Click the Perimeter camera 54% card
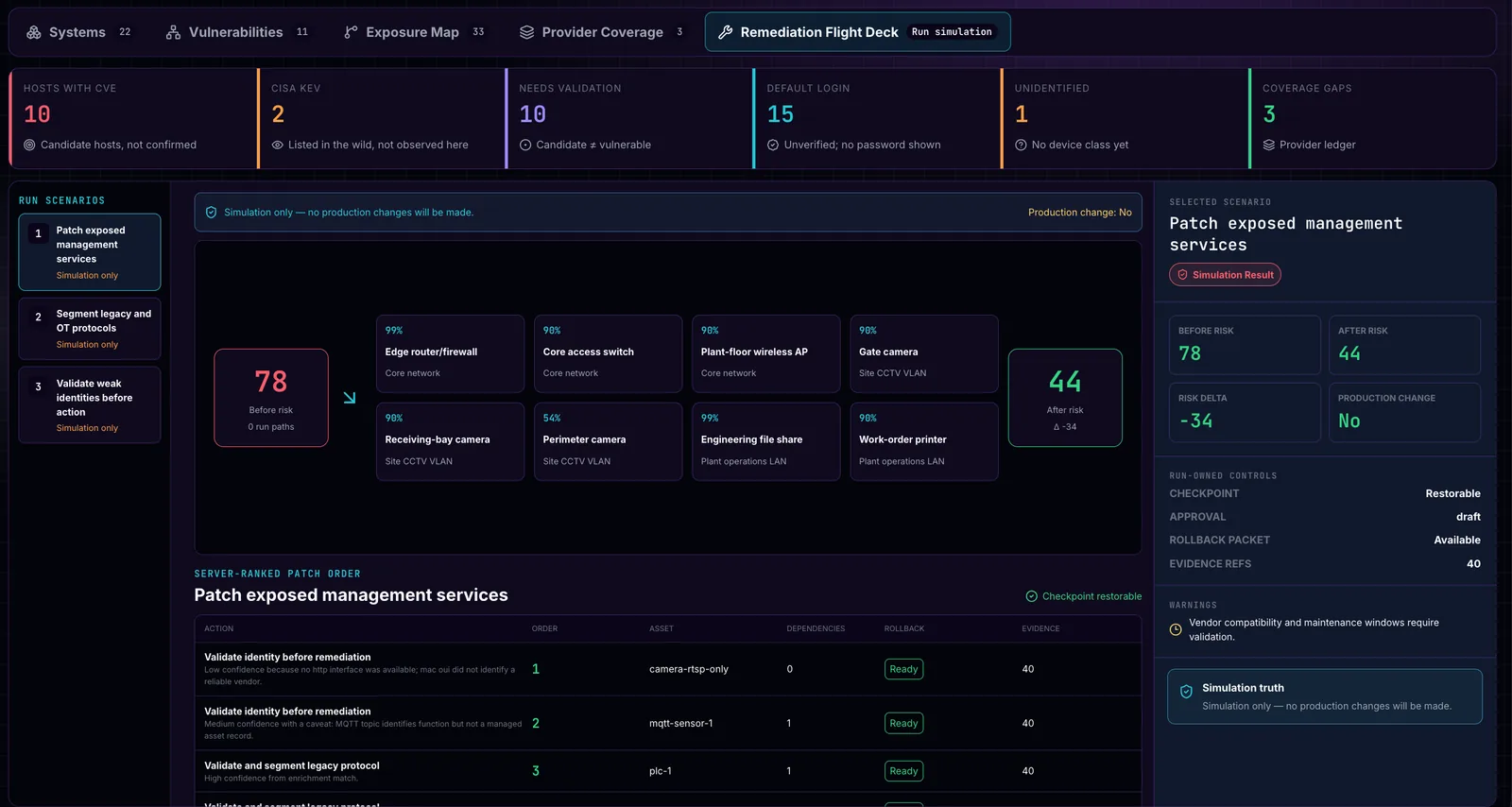Viewport: 1512px width, 807px height. click(x=608, y=441)
